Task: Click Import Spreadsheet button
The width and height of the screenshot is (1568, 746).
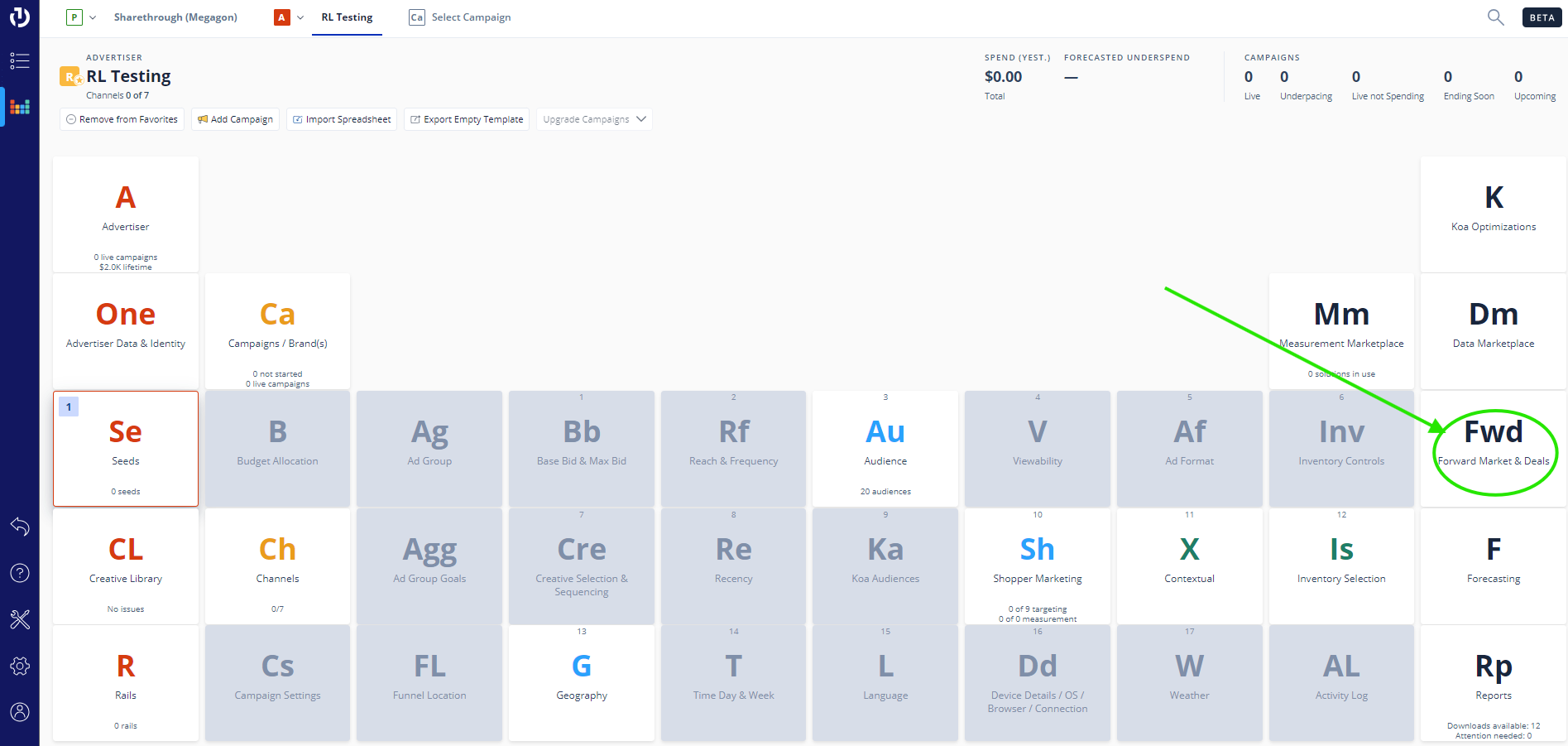Action: click(342, 119)
